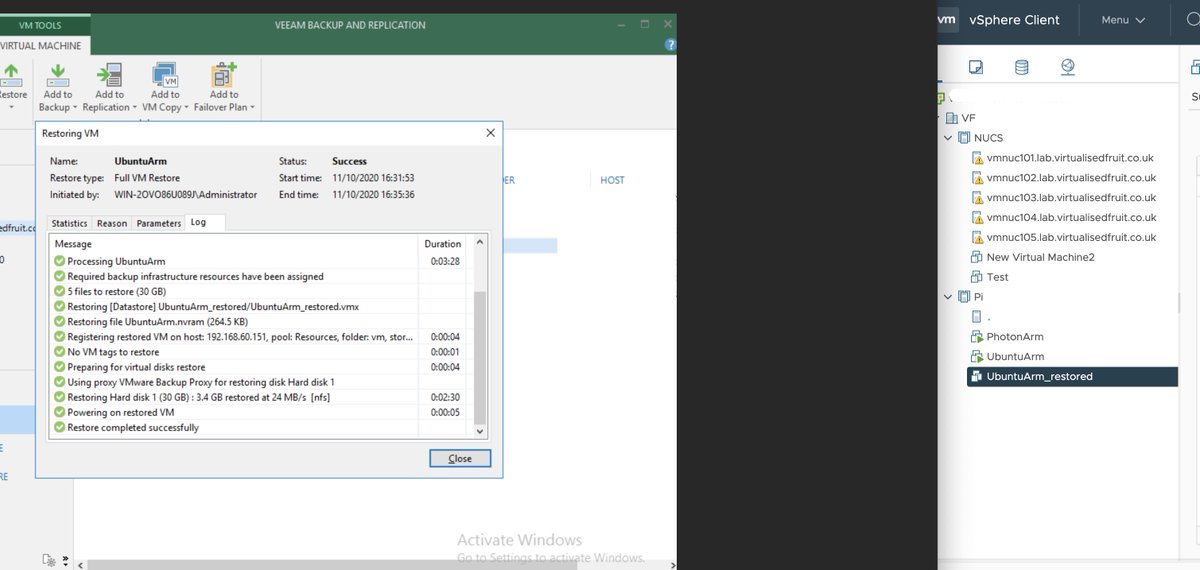Screen dimensions: 1200x570
Task: Click the Add to Backup icon
Action: click(58, 74)
